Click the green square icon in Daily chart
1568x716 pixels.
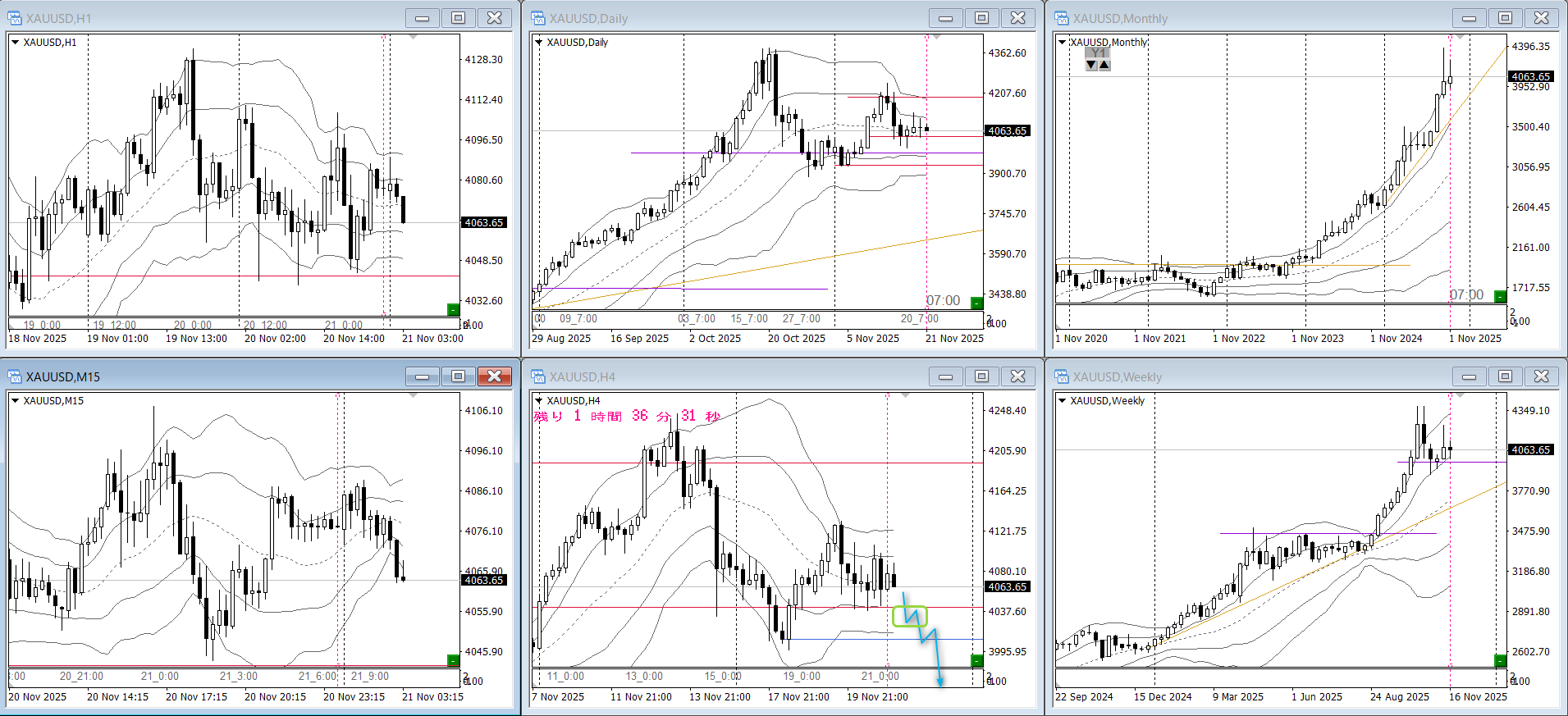[976, 303]
